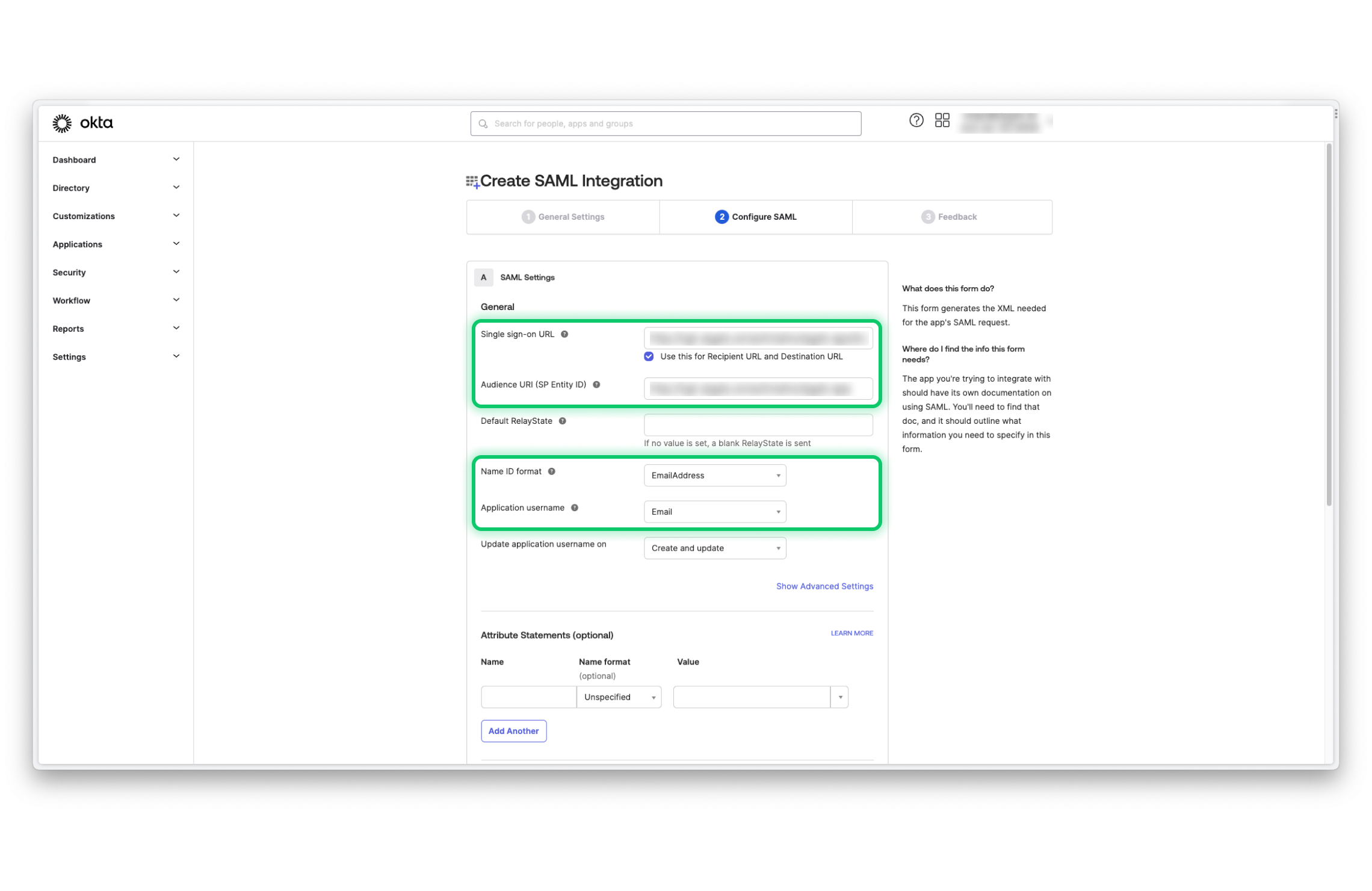1372x891 pixels.
Task: Click the search magnifier icon
Action: (x=483, y=123)
